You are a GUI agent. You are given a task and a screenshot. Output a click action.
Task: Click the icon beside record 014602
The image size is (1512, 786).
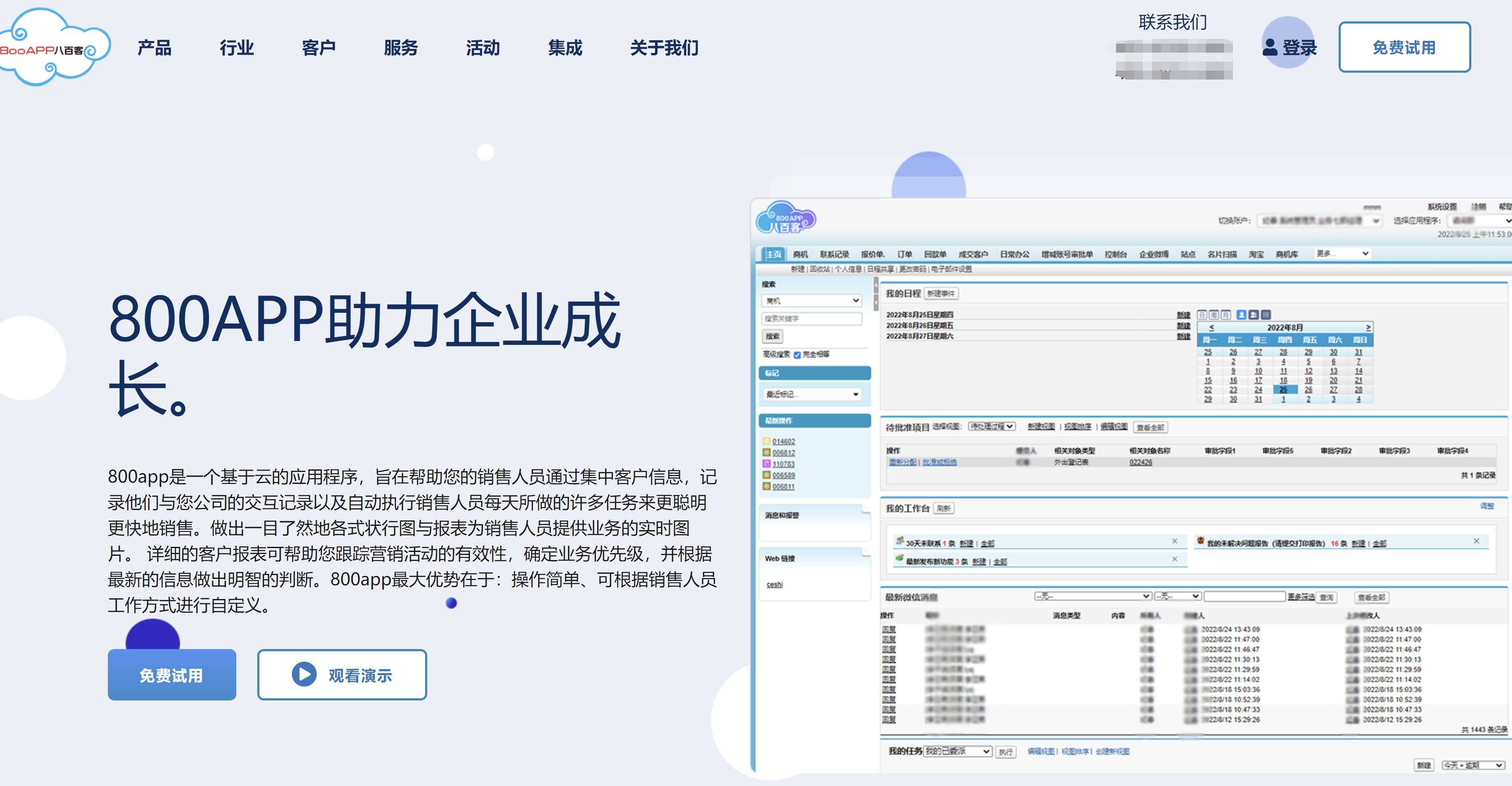766,441
